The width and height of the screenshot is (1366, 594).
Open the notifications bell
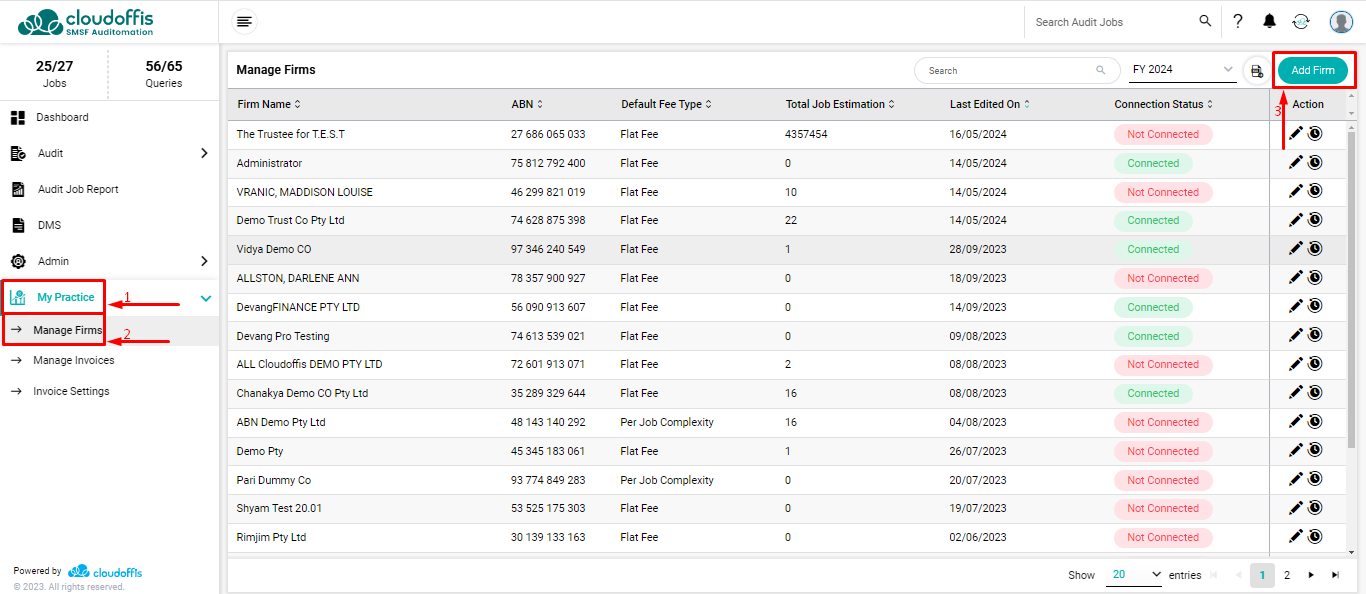1269,21
